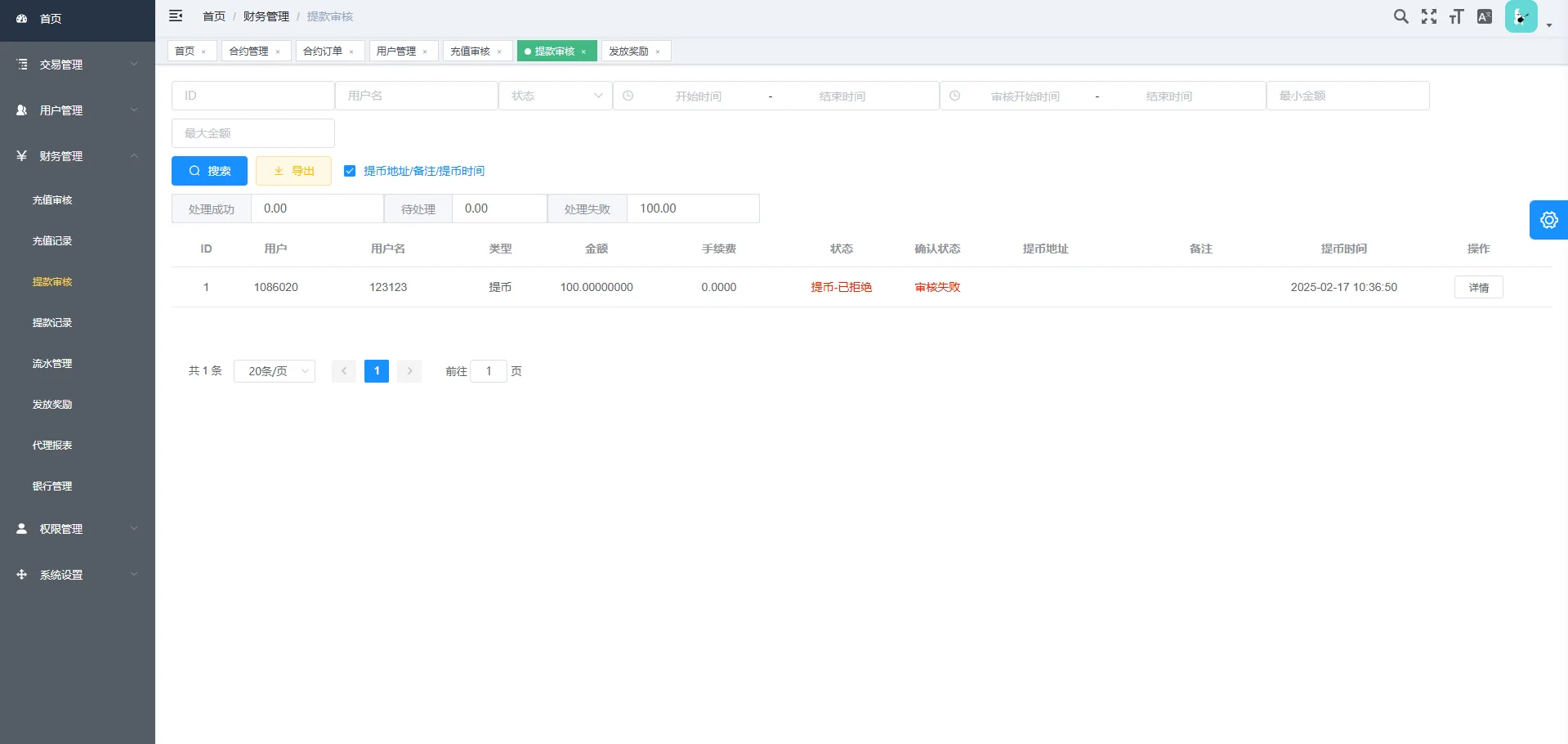1568x744 pixels.
Task: Open the settings gear on the right edge
Action: tap(1548, 219)
